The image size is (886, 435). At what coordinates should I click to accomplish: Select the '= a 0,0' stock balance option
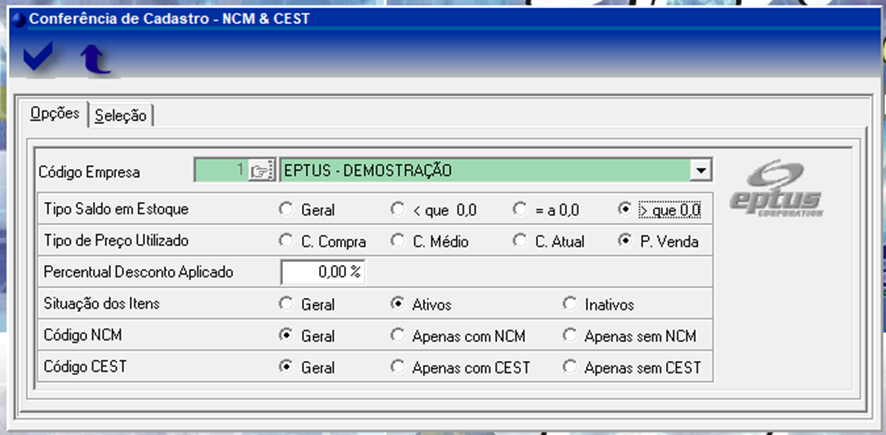point(519,210)
